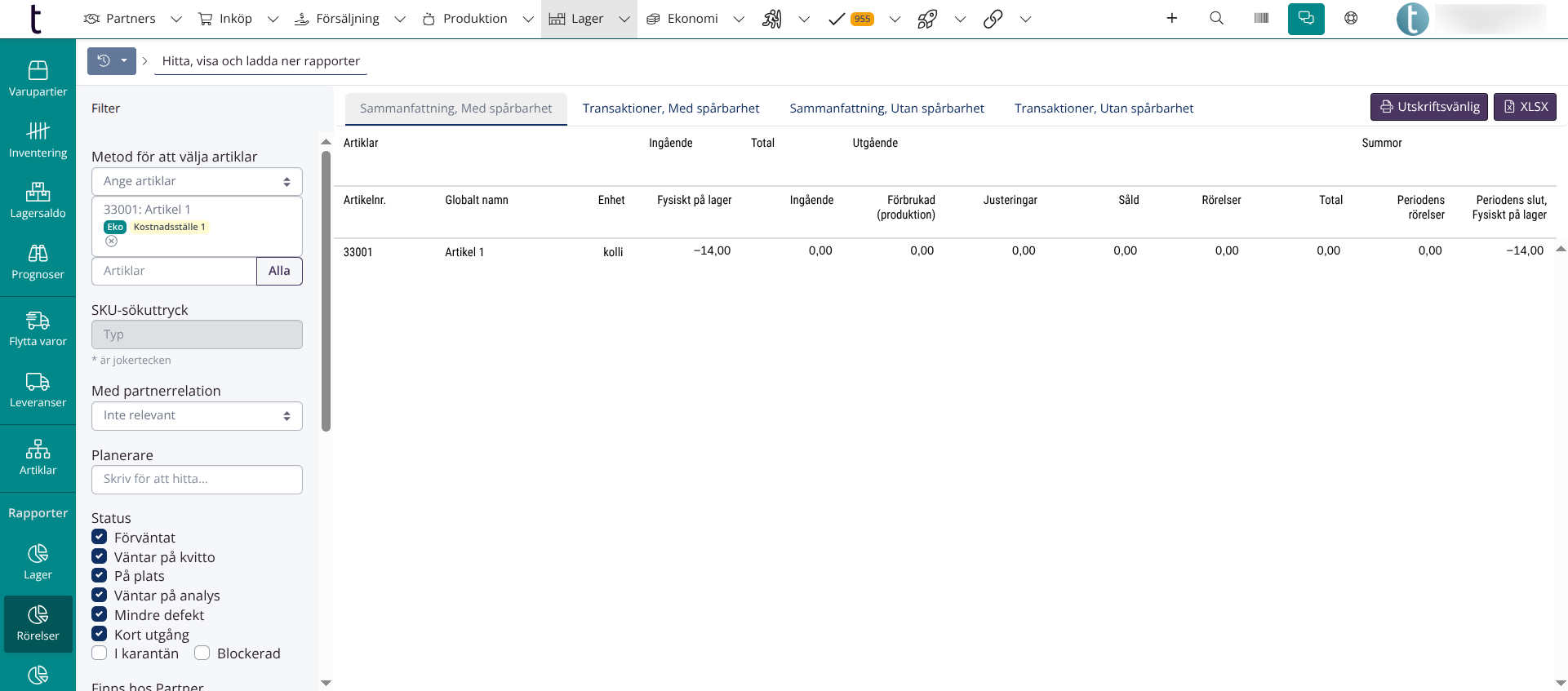Export the report with XLSX button
1568x691 pixels.
click(1525, 107)
